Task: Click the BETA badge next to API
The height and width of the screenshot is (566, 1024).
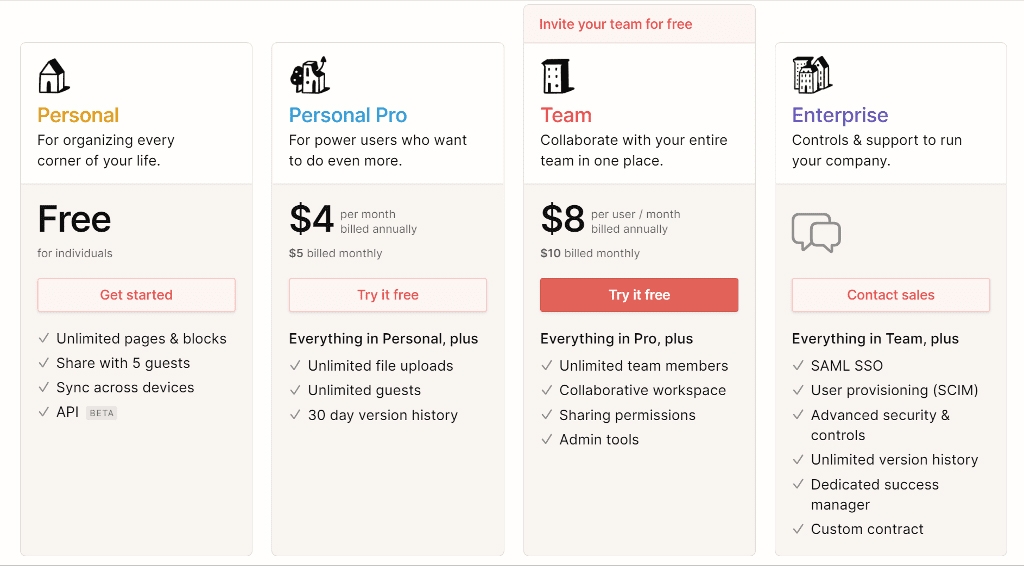Action: (x=101, y=412)
